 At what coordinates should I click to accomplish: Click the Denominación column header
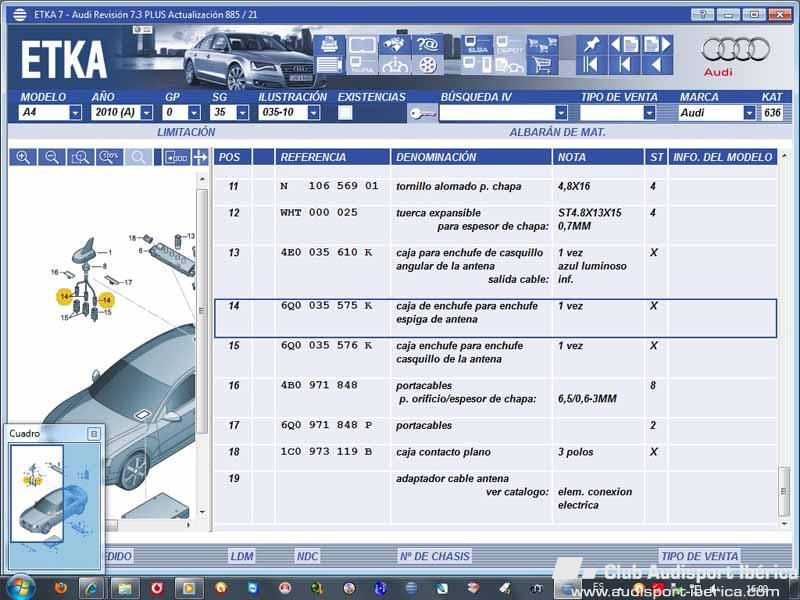pyautogui.click(x=471, y=157)
